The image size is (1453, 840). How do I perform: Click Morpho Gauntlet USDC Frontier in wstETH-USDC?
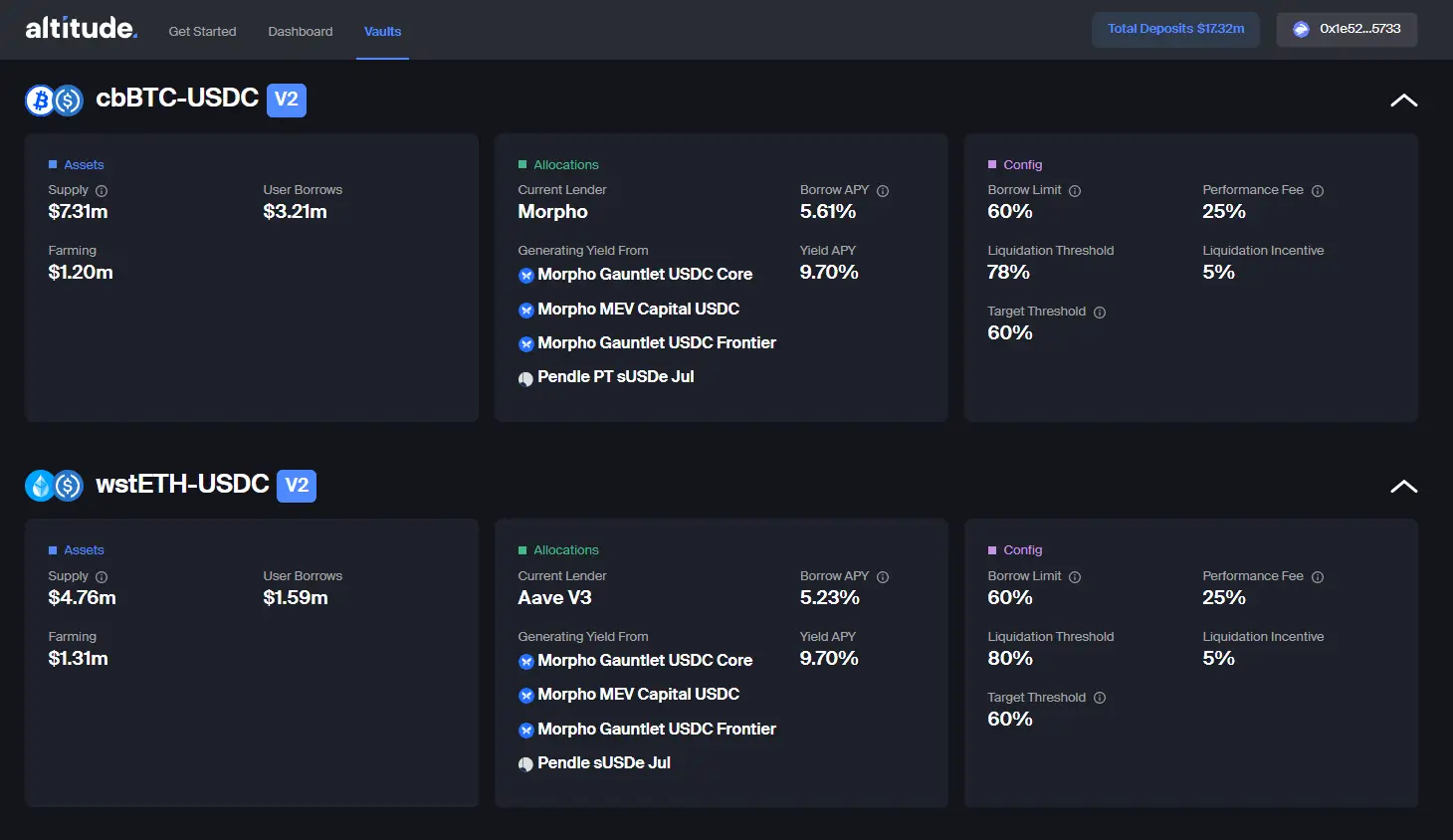coord(657,729)
